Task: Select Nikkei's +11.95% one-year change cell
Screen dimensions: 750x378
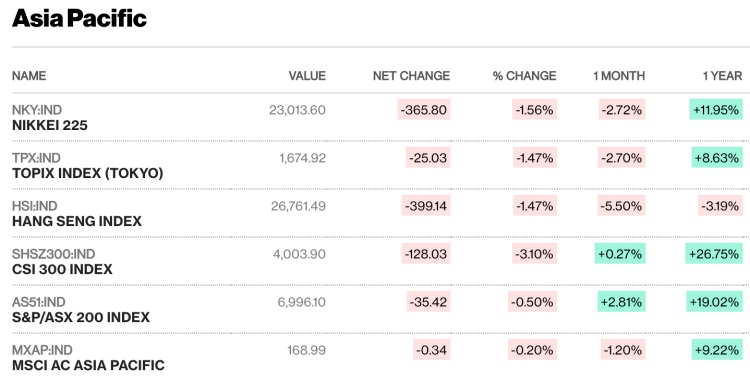Action: point(716,110)
